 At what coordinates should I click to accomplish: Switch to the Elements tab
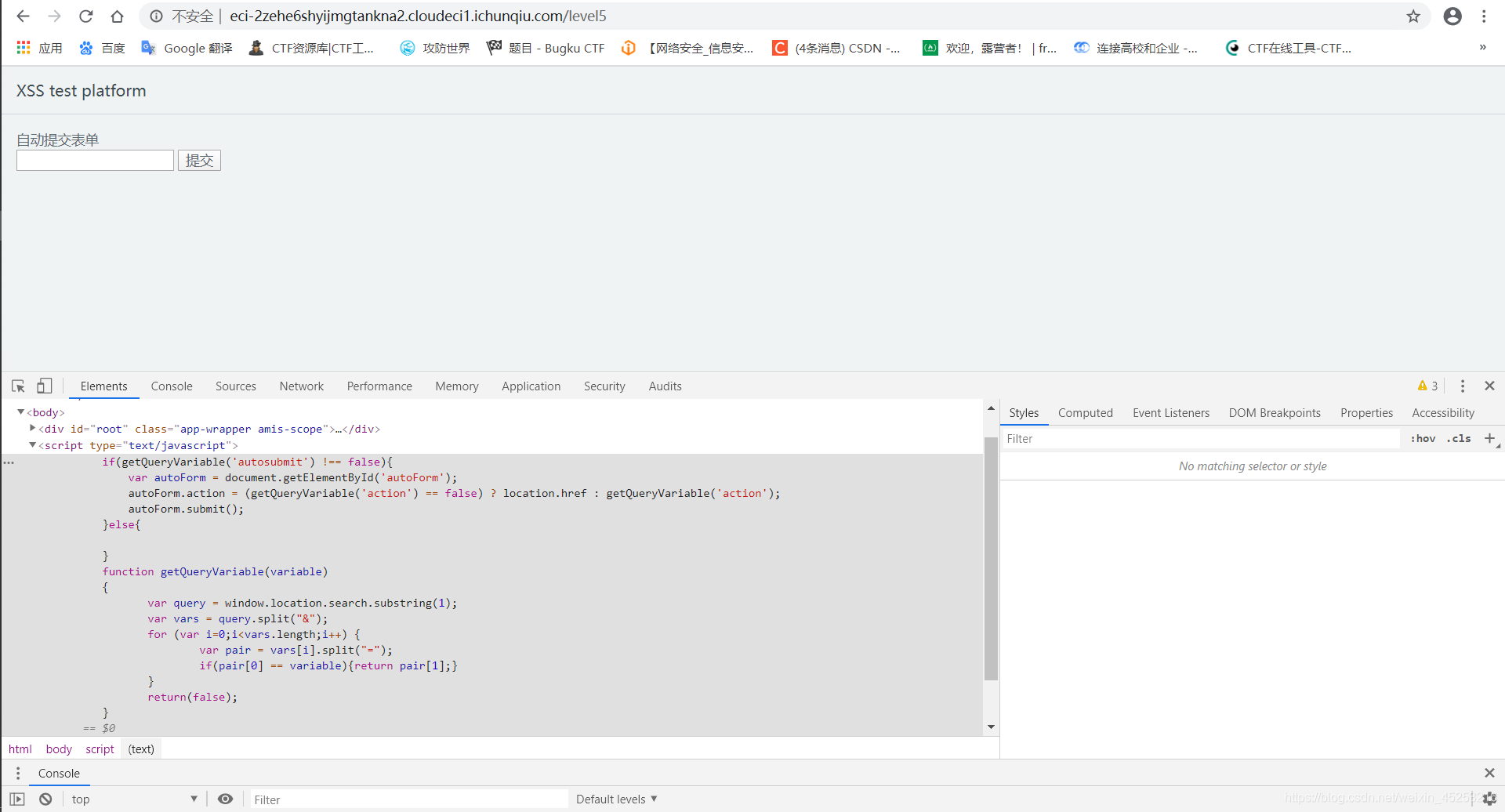[103, 386]
